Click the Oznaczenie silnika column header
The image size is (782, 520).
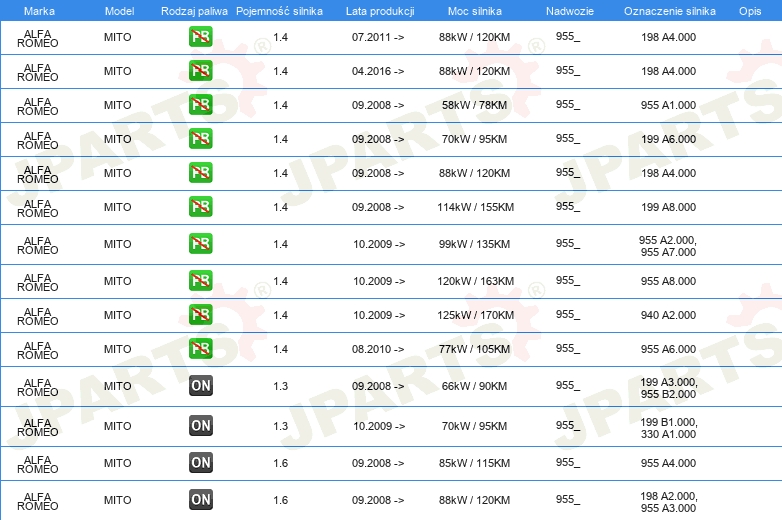tap(669, 11)
